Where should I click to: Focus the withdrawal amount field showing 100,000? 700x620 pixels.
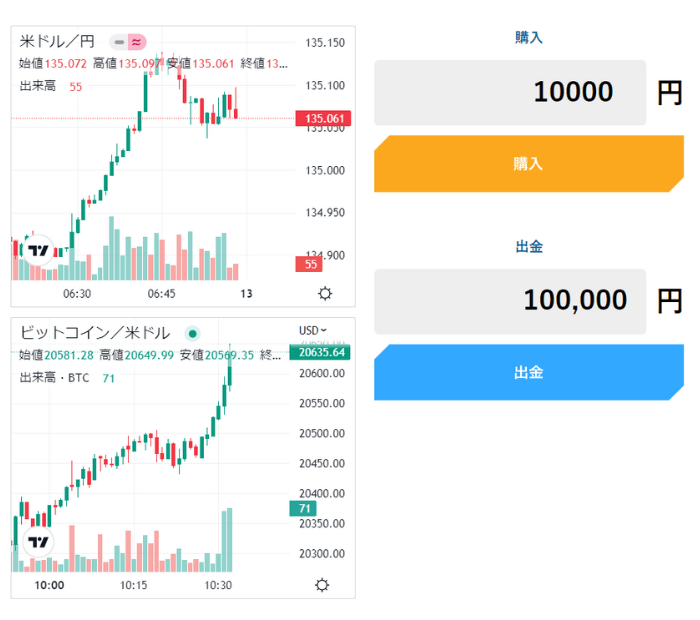click(510, 300)
